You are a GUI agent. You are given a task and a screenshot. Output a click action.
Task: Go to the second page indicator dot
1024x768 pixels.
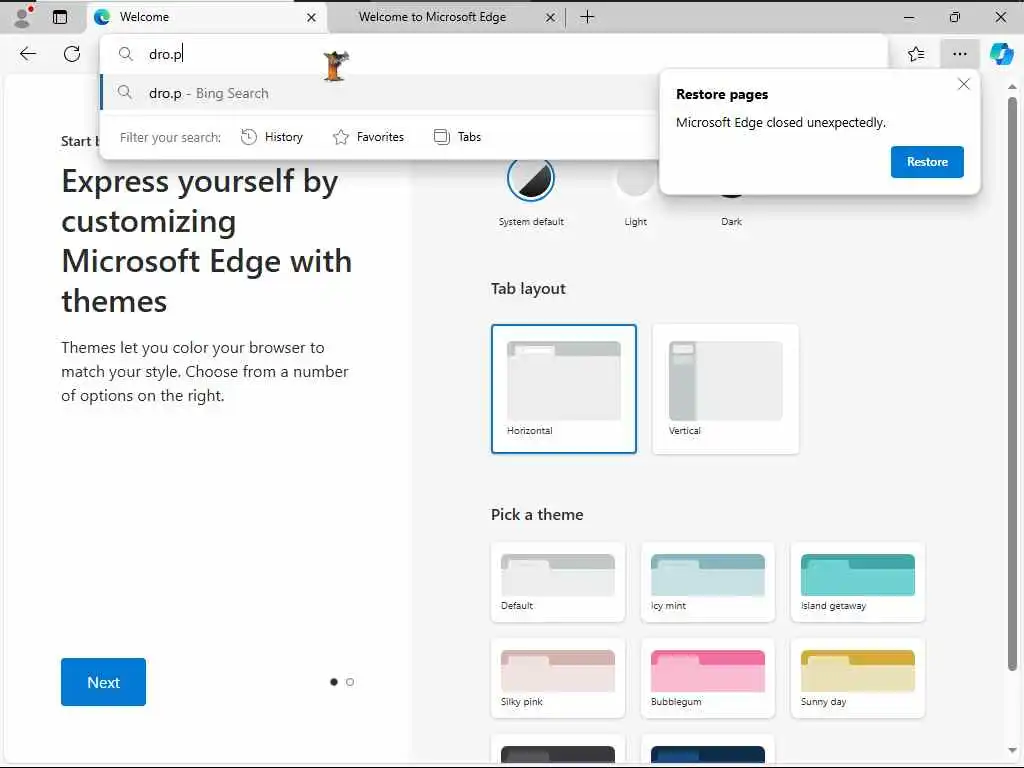click(x=350, y=682)
